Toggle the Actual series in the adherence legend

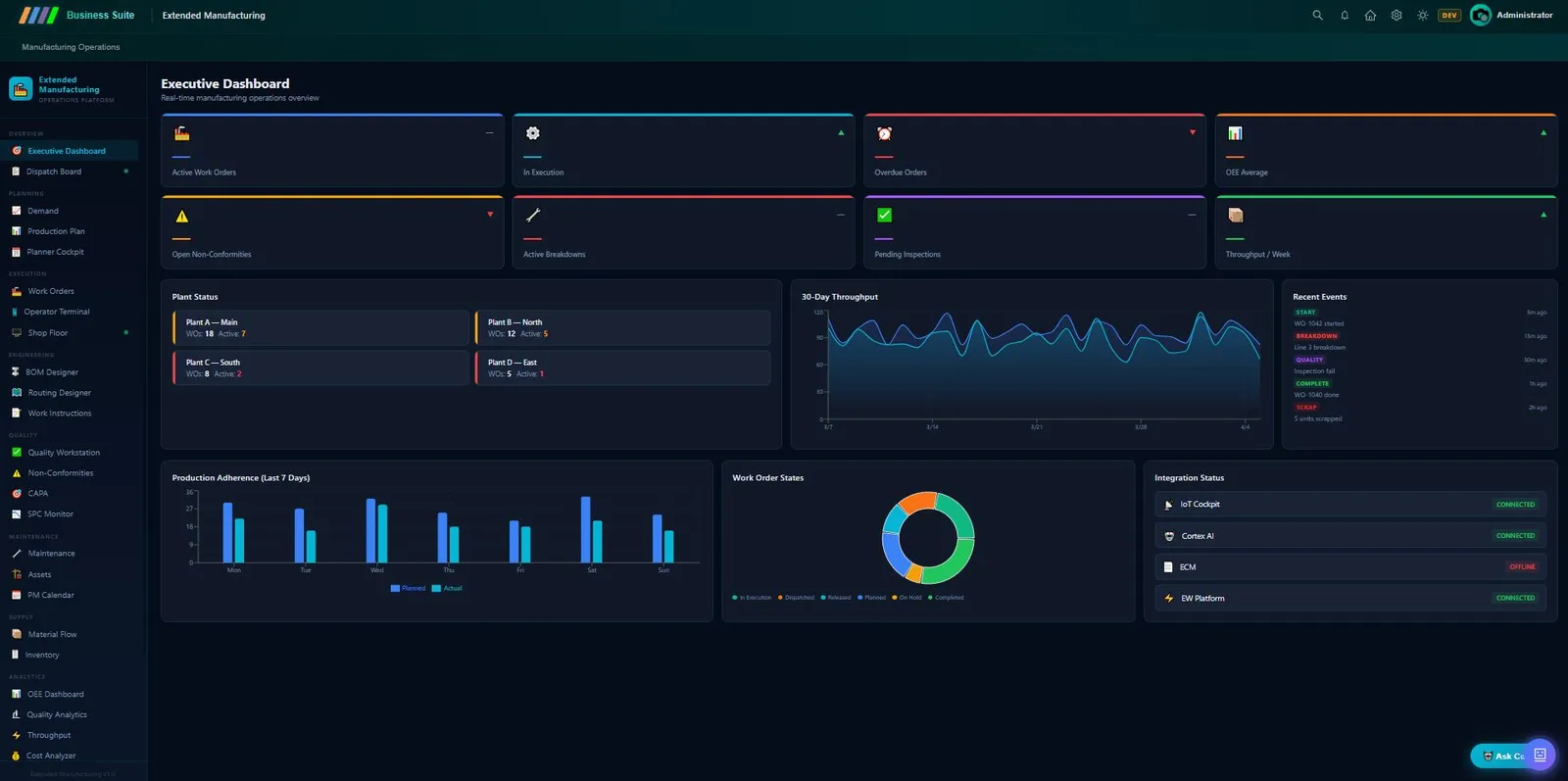[x=447, y=588]
